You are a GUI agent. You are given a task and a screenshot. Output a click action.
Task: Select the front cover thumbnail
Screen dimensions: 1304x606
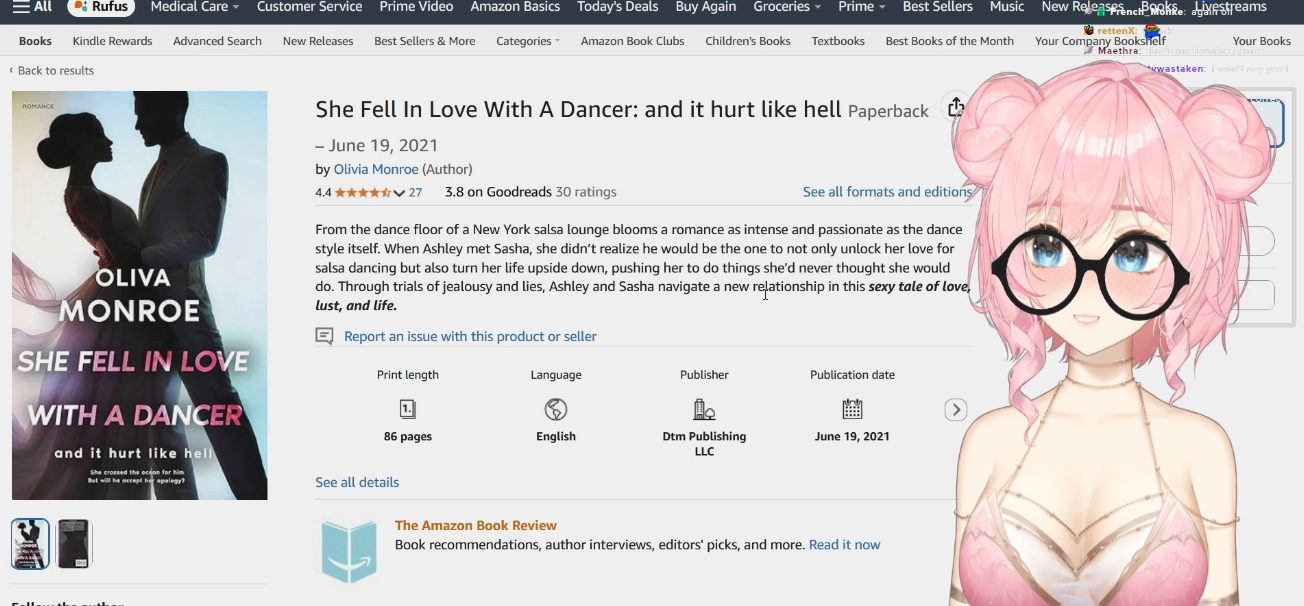30,544
